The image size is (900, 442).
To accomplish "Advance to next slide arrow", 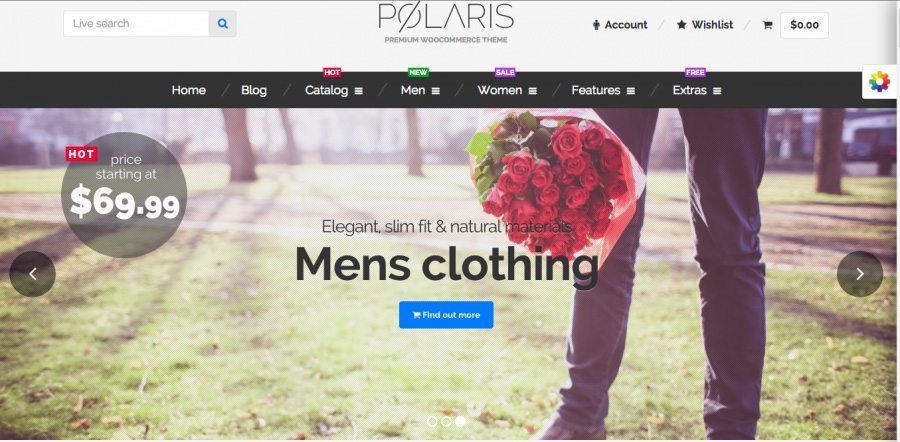I will click(x=860, y=274).
